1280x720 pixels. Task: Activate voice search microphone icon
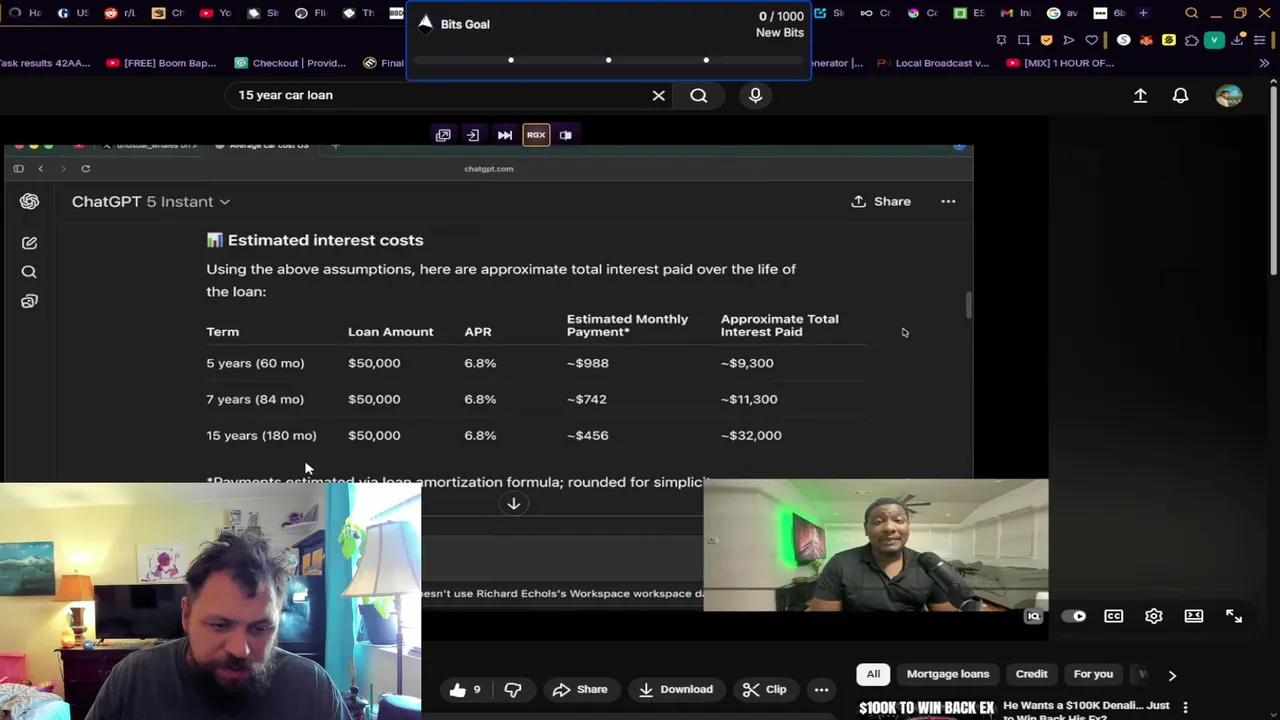tap(755, 95)
